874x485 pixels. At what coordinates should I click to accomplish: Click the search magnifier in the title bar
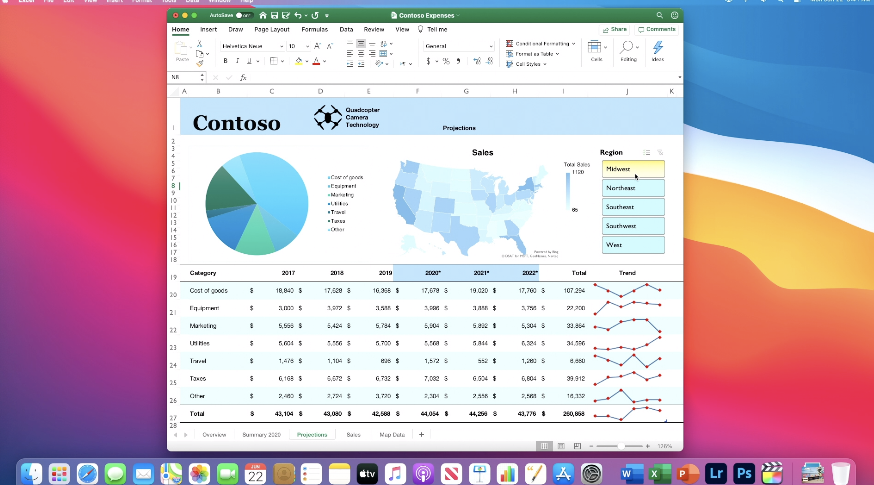click(659, 16)
